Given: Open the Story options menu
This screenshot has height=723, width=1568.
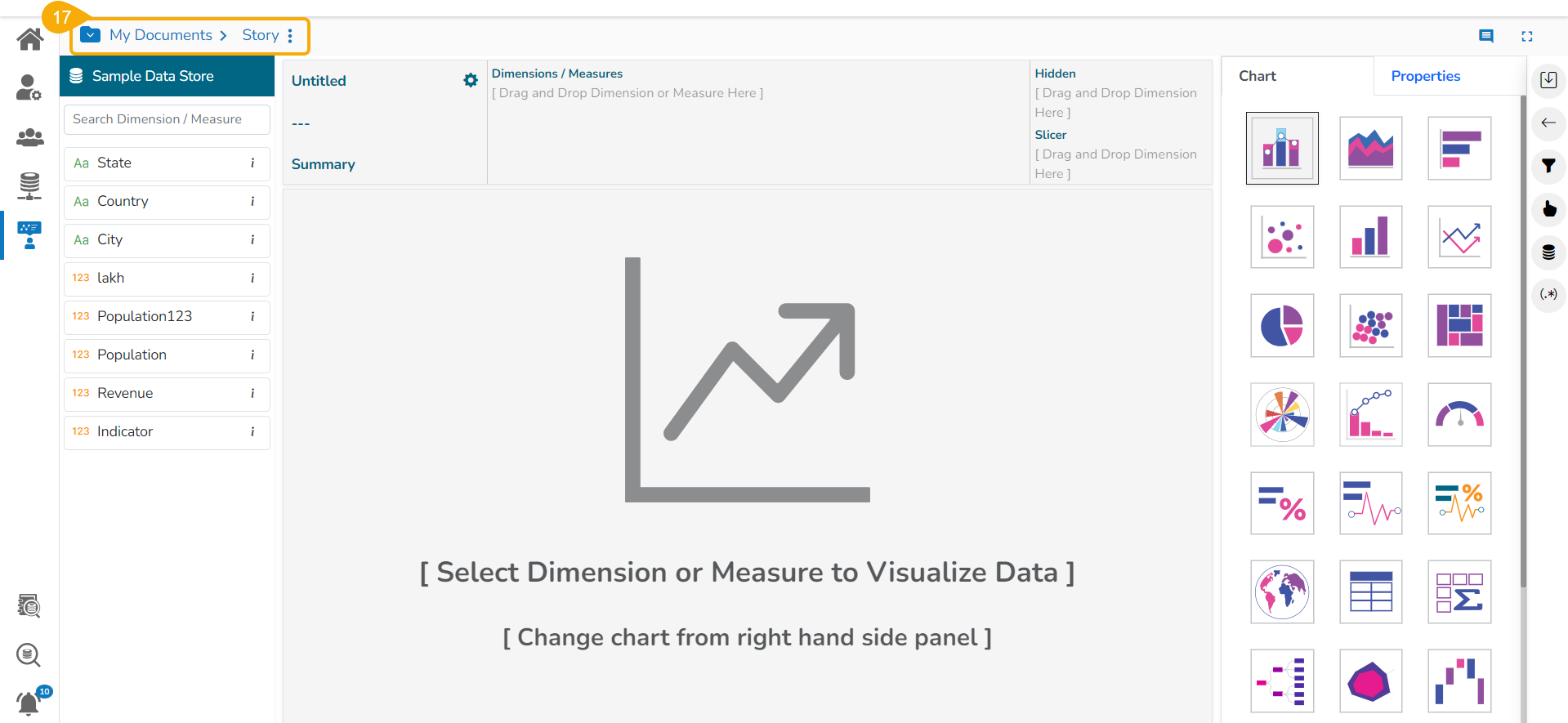Looking at the screenshot, I should pyautogui.click(x=290, y=36).
